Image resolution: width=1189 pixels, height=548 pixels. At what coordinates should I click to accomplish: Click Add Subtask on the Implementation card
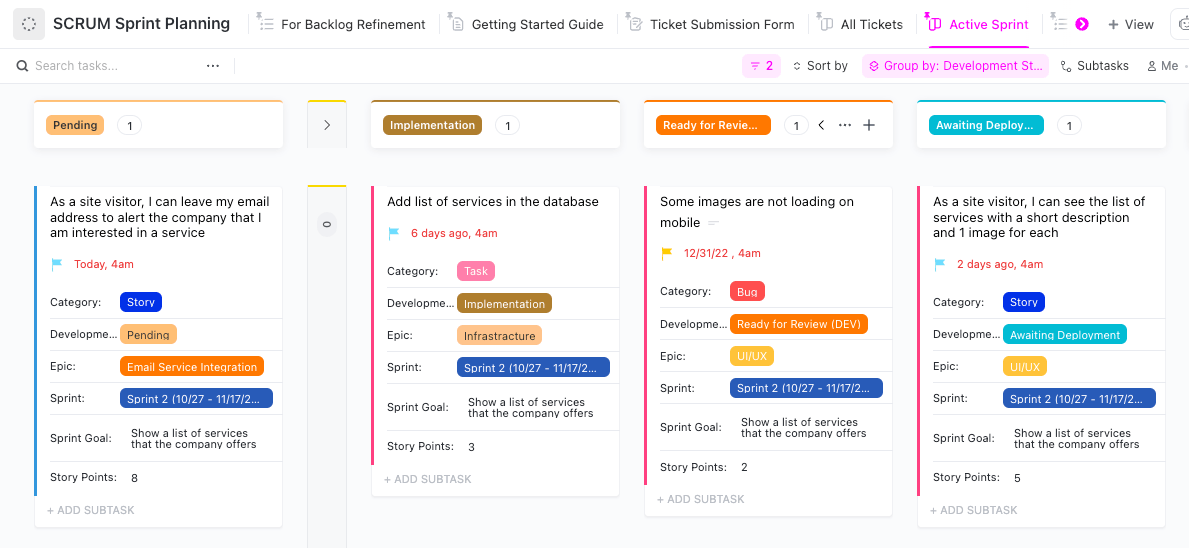pyautogui.click(x=427, y=479)
